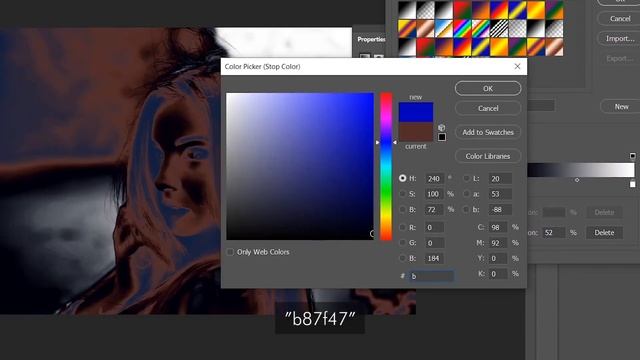Close the Color Picker dialog with X

[517, 66]
